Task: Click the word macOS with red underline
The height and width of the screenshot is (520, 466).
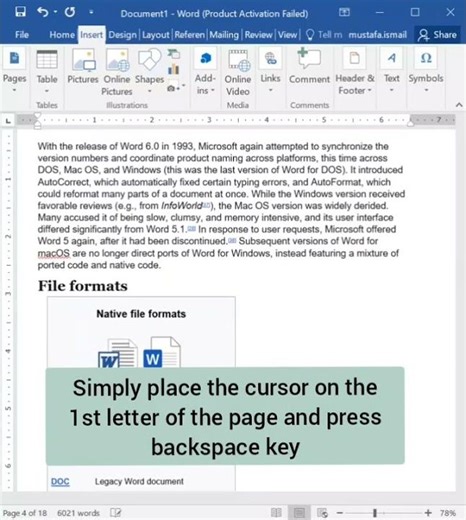Action: (x=54, y=253)
